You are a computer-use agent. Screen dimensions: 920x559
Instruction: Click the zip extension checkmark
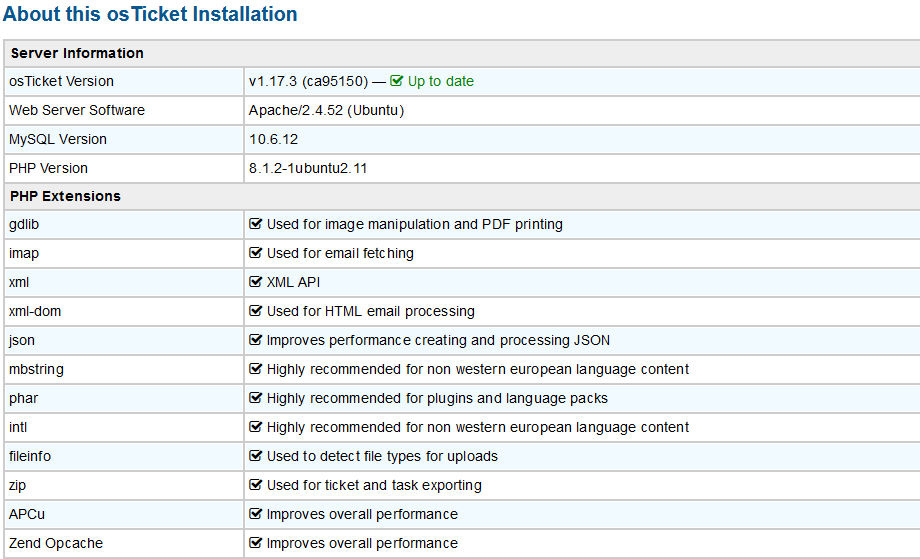click(256, 485)
